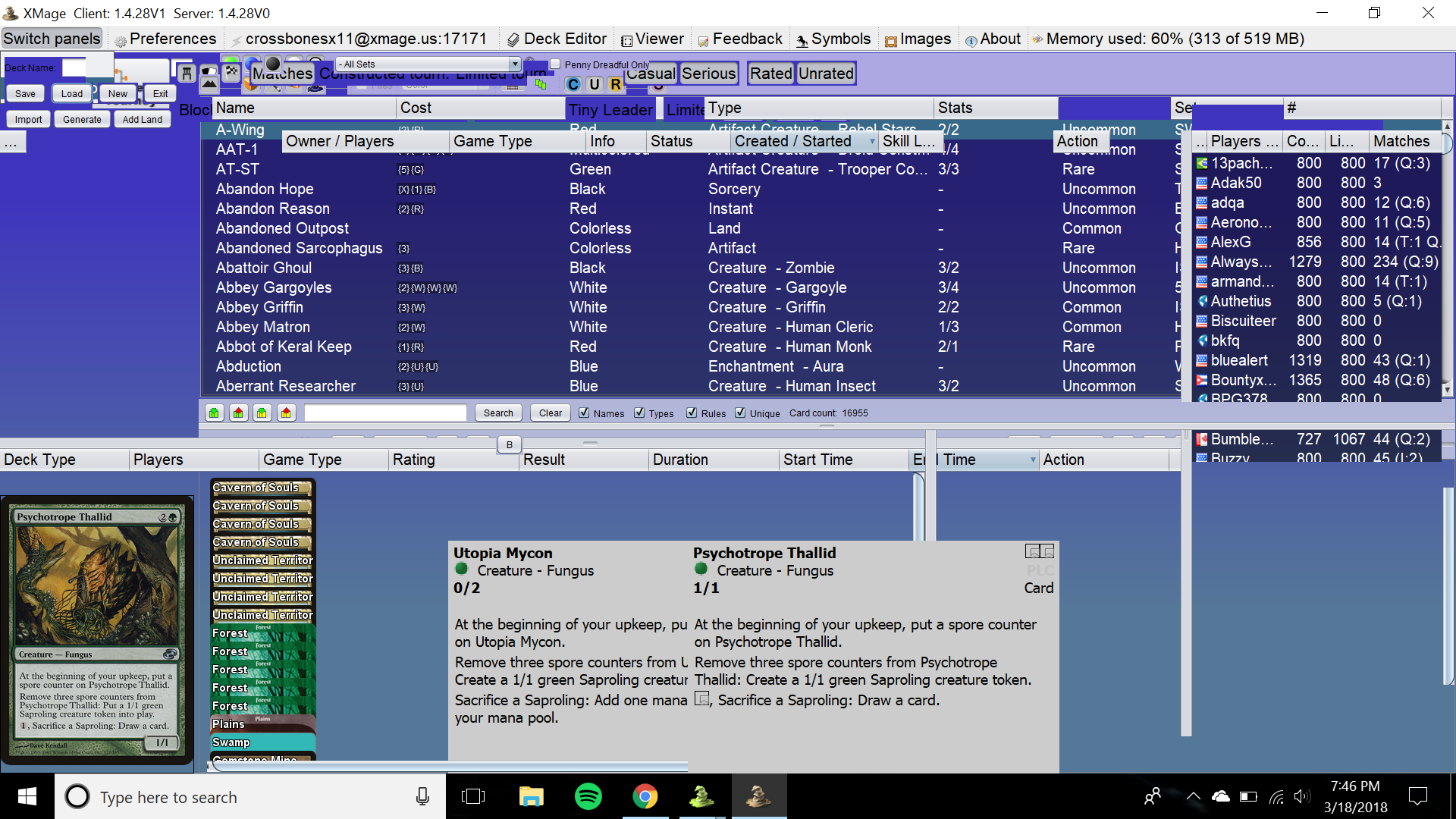The height and width of the screenshot is (819, 1456).
Task: Uncheck the Types search option
Action: point(639,413)
